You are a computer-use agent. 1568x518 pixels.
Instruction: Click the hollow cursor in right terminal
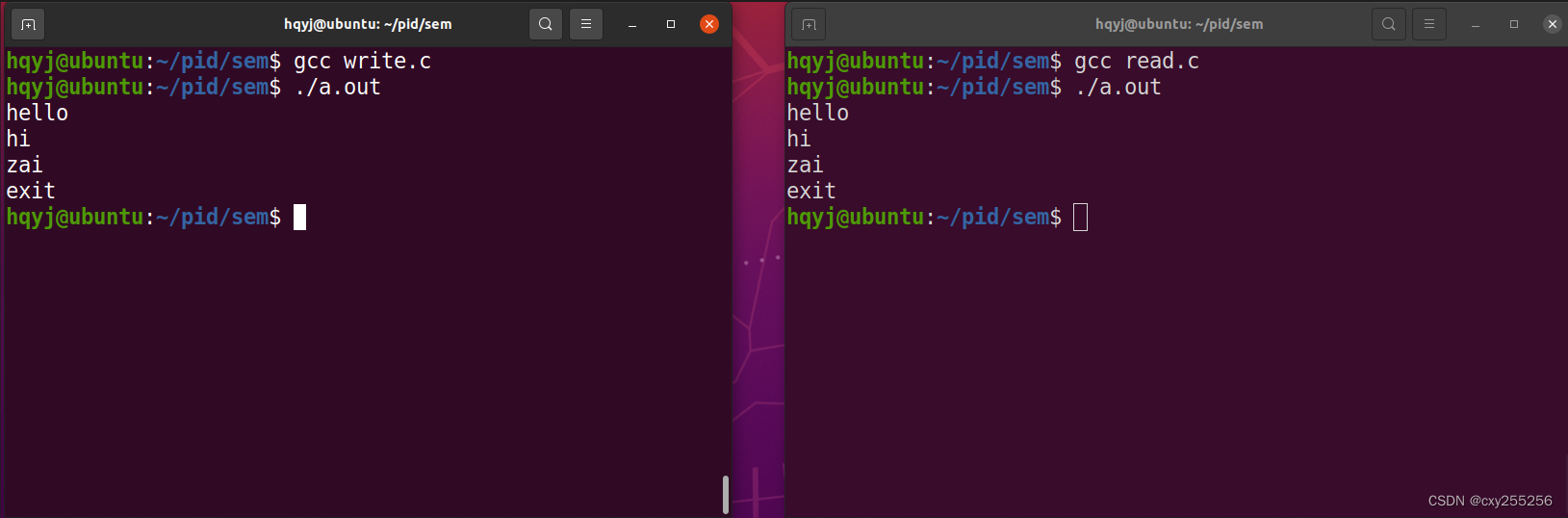pos(1080,218)
